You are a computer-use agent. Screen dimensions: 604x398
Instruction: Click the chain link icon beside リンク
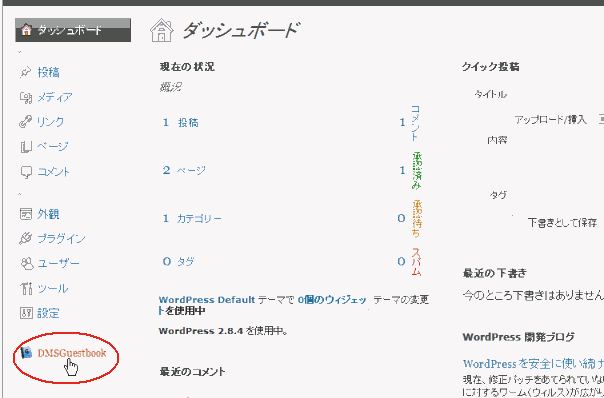25,122
